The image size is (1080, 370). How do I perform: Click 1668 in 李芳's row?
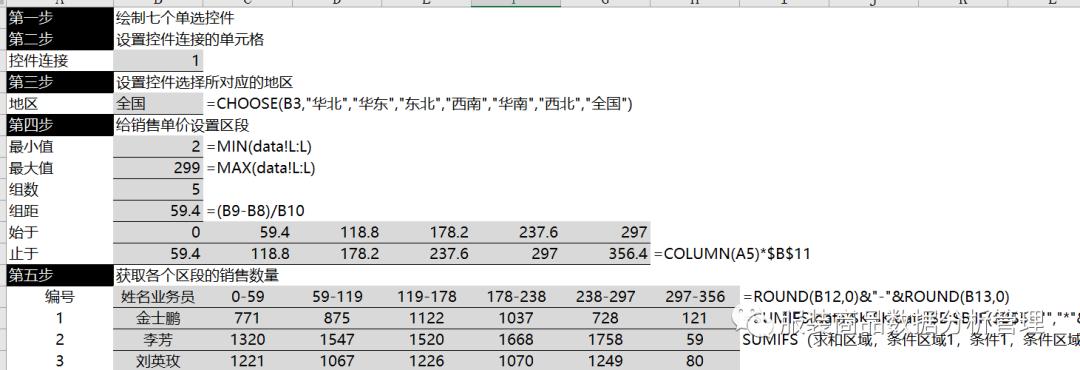(516, 340)
